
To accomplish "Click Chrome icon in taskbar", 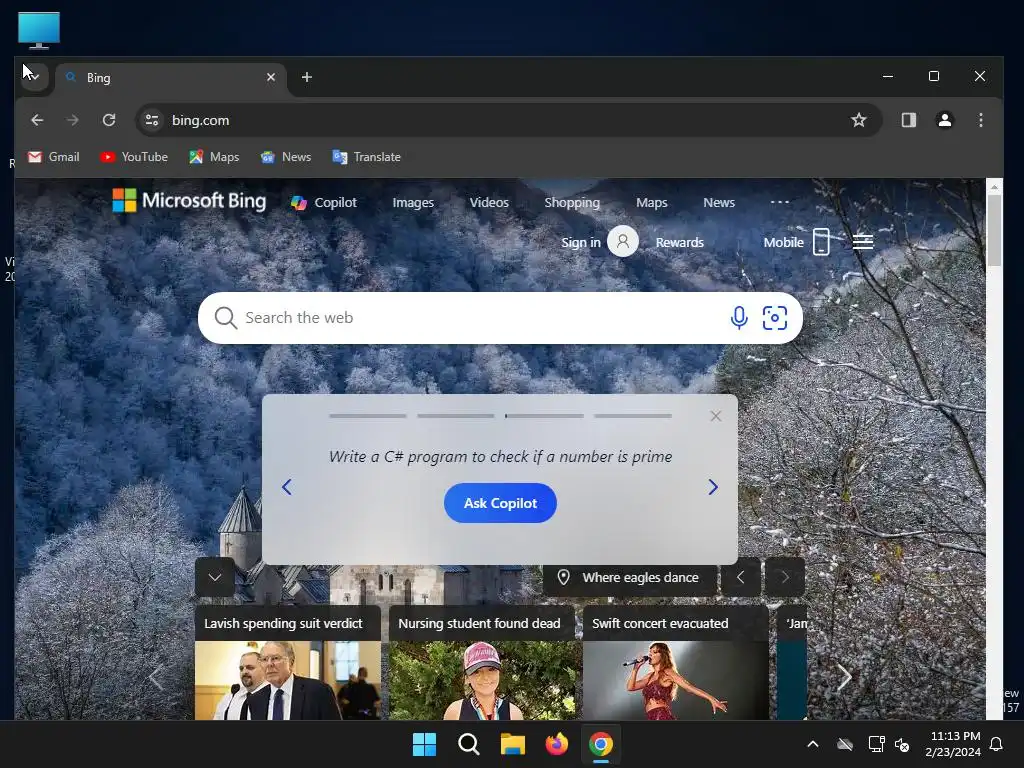I will (x=601, y=744).
